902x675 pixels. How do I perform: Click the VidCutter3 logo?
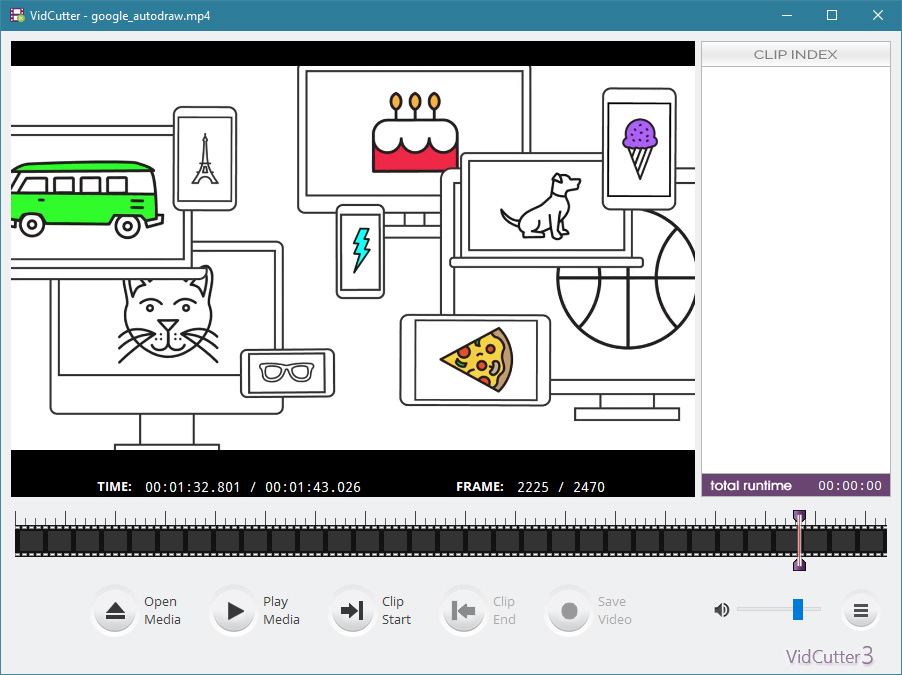click(x=829, y=656)
